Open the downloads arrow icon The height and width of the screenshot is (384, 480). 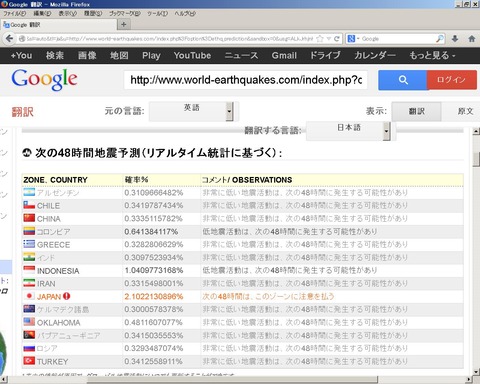[x=455, y=39]
